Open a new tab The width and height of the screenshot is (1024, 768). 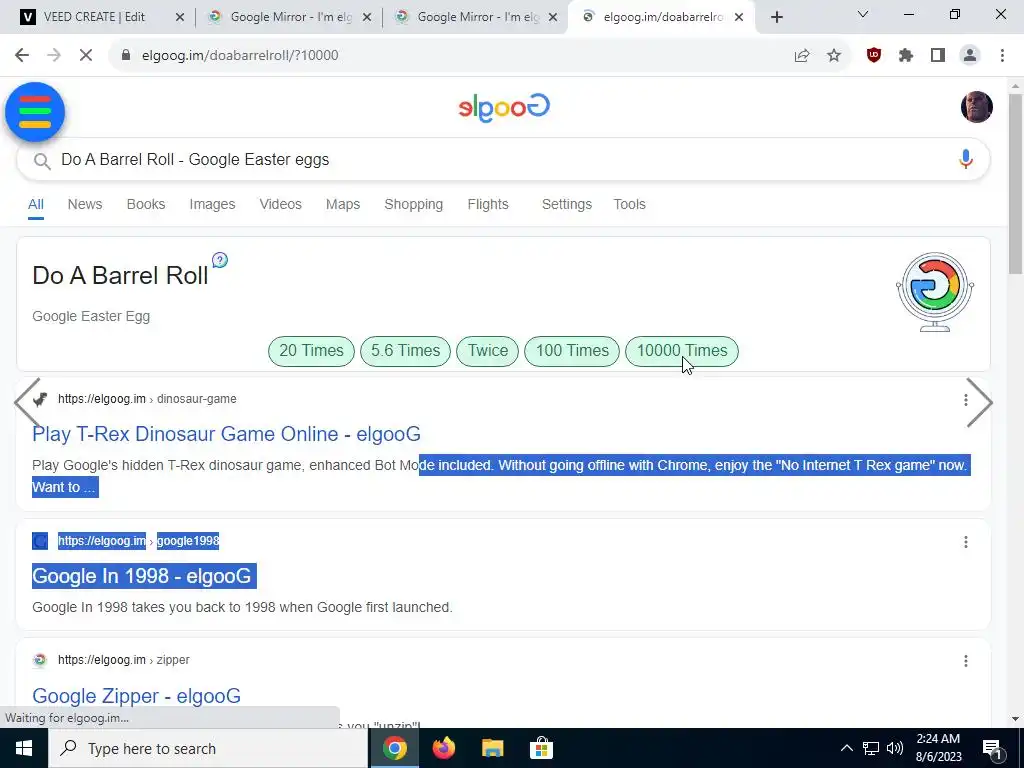[x=776, y=18]
